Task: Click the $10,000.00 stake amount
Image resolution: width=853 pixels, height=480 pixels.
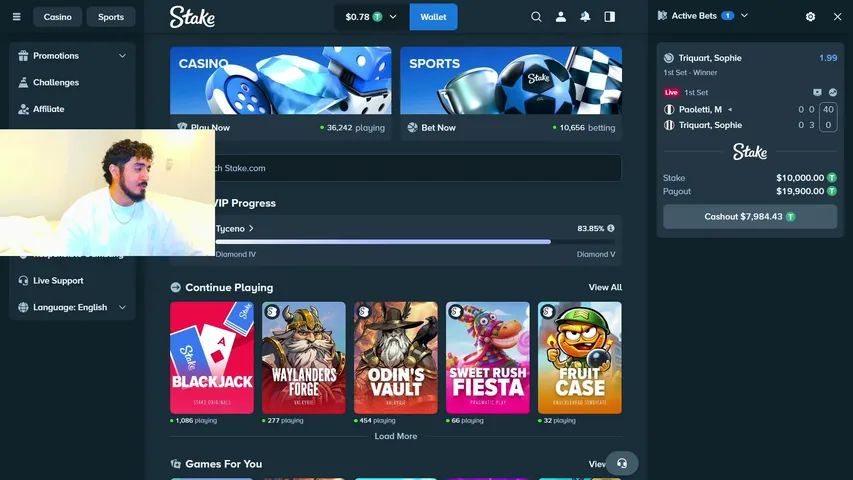Action: [800, 177]
